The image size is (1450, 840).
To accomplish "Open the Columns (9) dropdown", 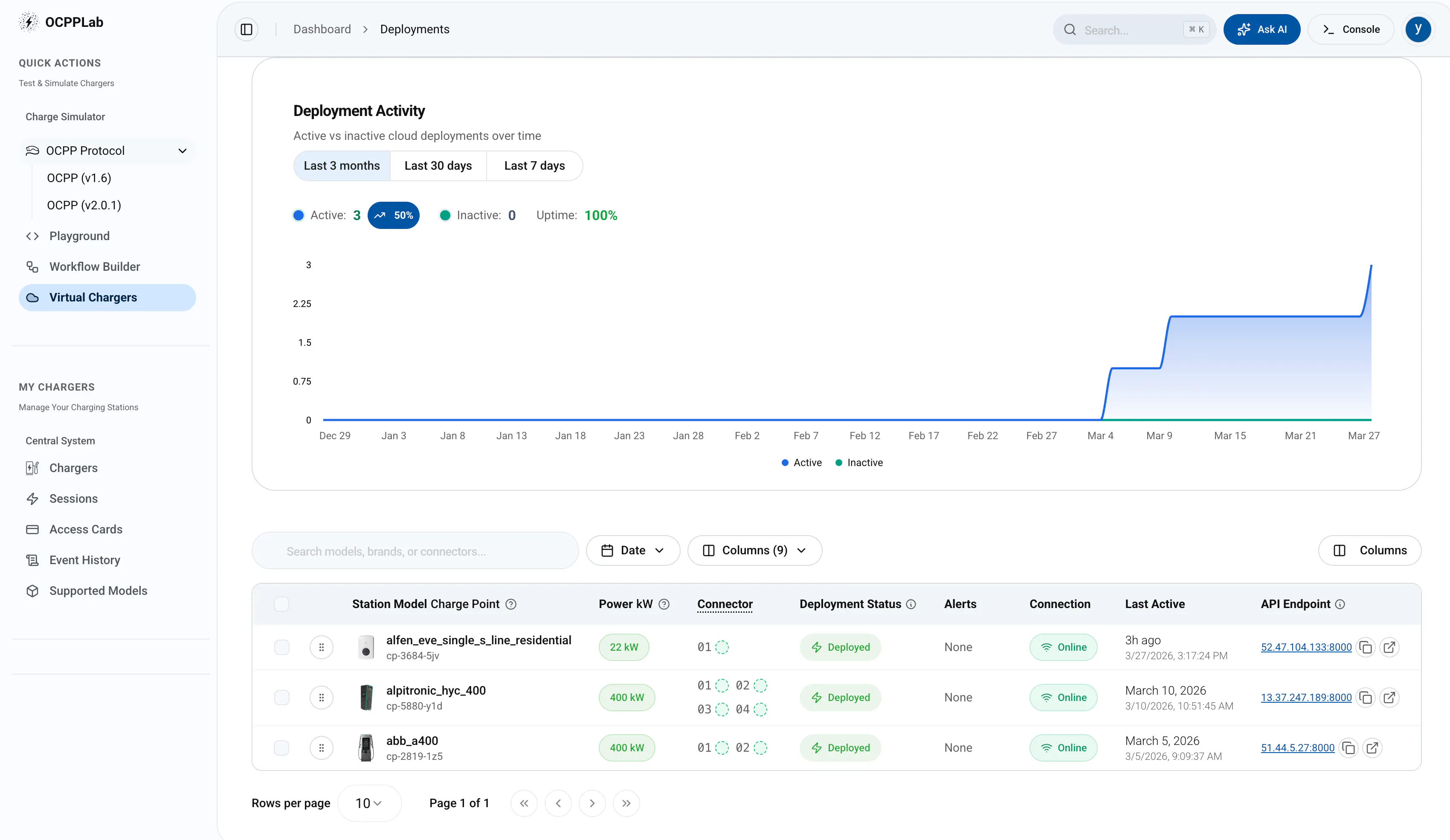I will 754,550.
